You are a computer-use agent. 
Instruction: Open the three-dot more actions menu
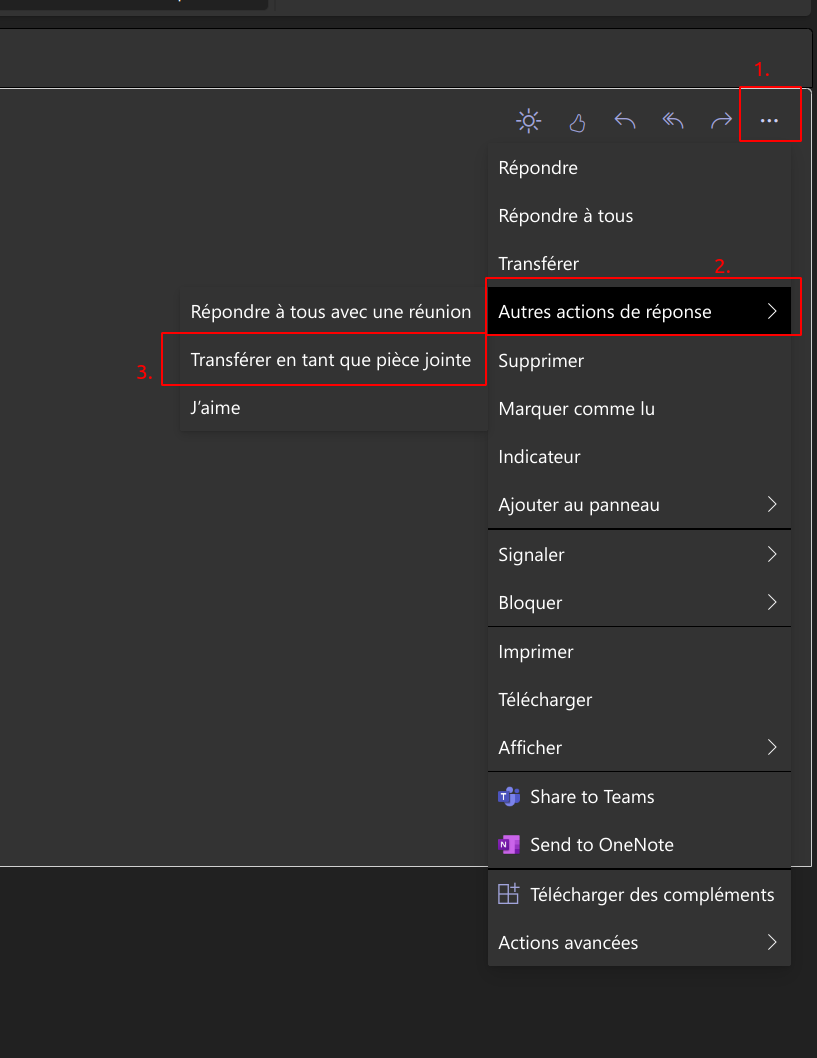769,121
